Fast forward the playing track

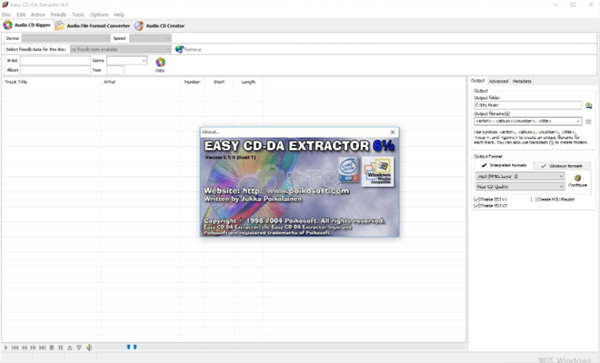33,347
